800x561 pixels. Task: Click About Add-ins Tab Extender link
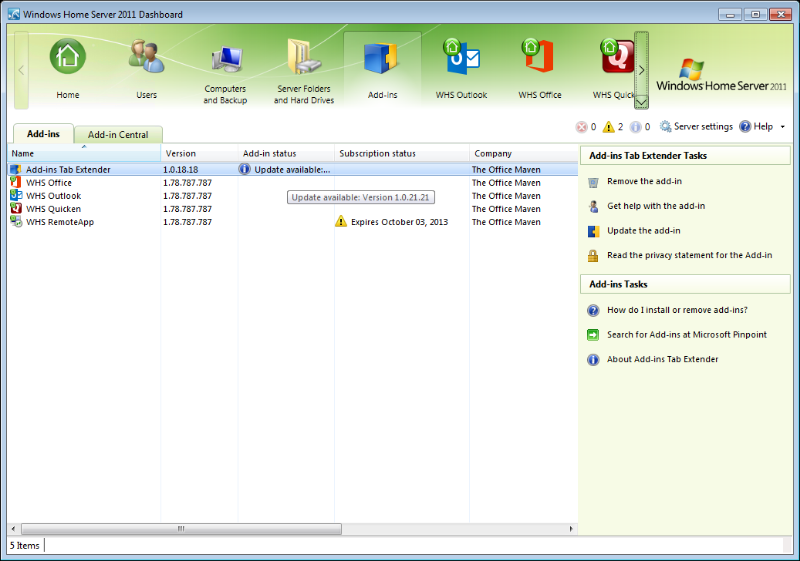(x=662, y=359)
